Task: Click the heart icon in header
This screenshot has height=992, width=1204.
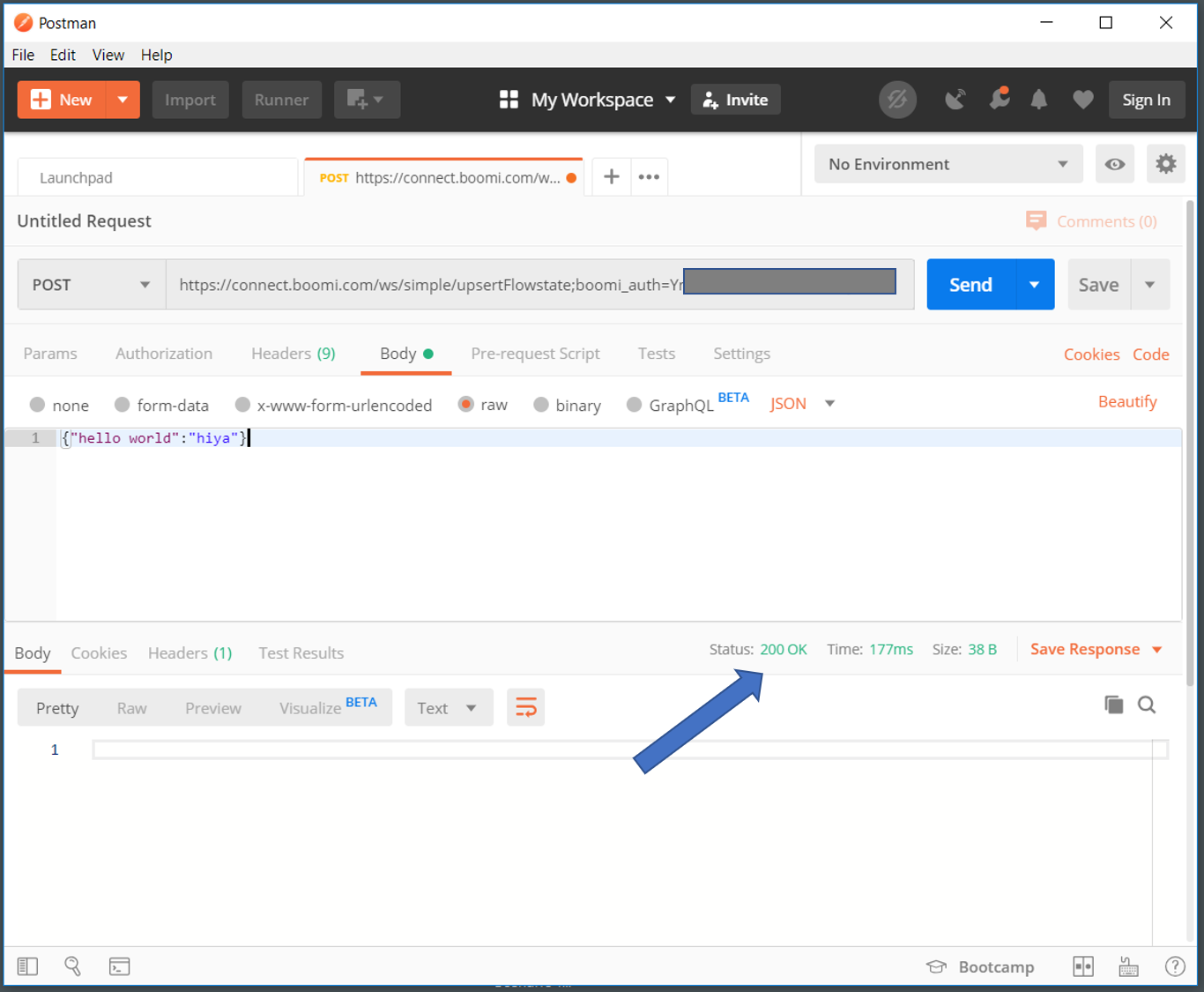Action: (1082, 100)
